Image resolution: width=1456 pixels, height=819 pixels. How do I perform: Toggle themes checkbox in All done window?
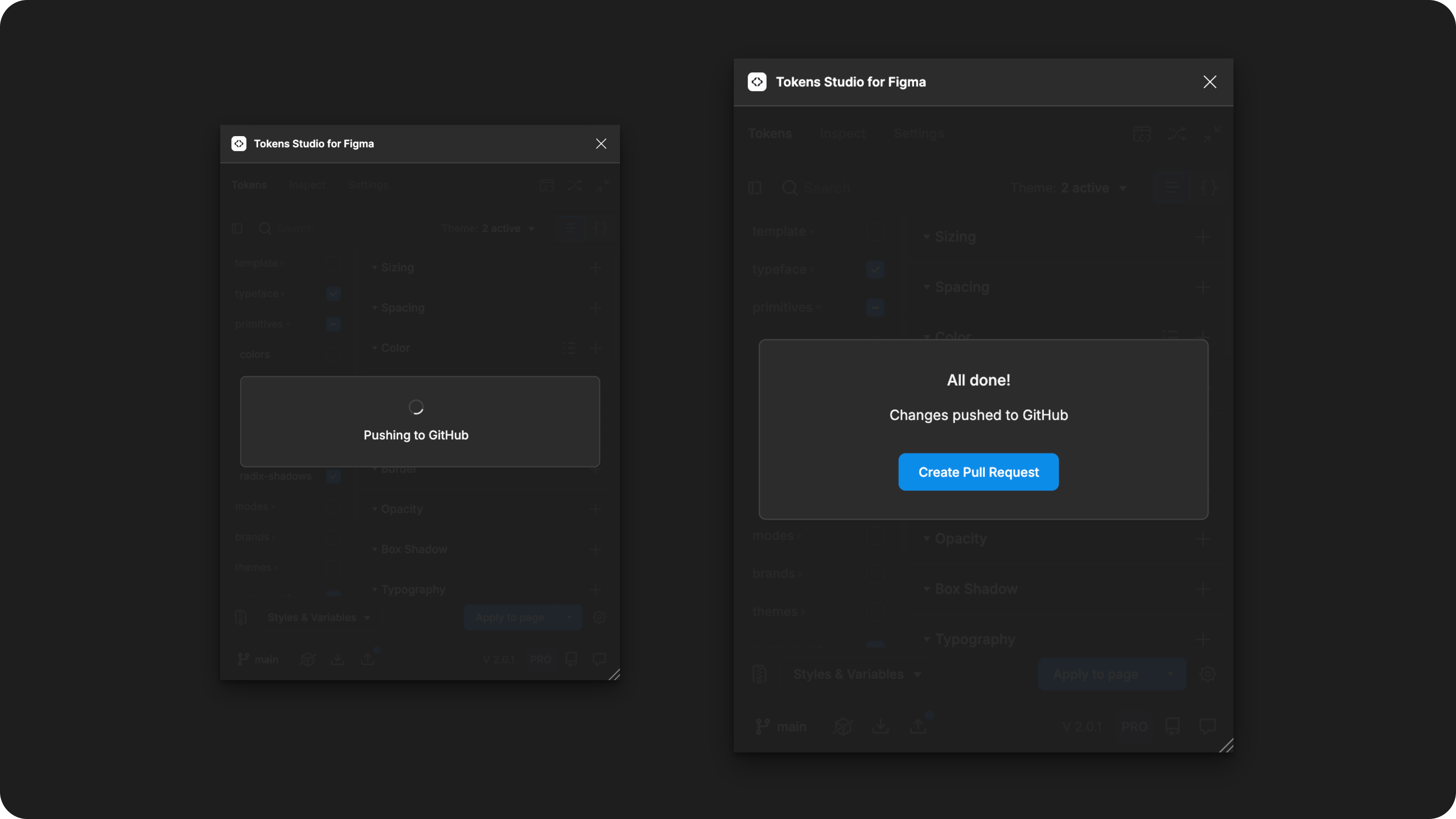coord(875,612)
